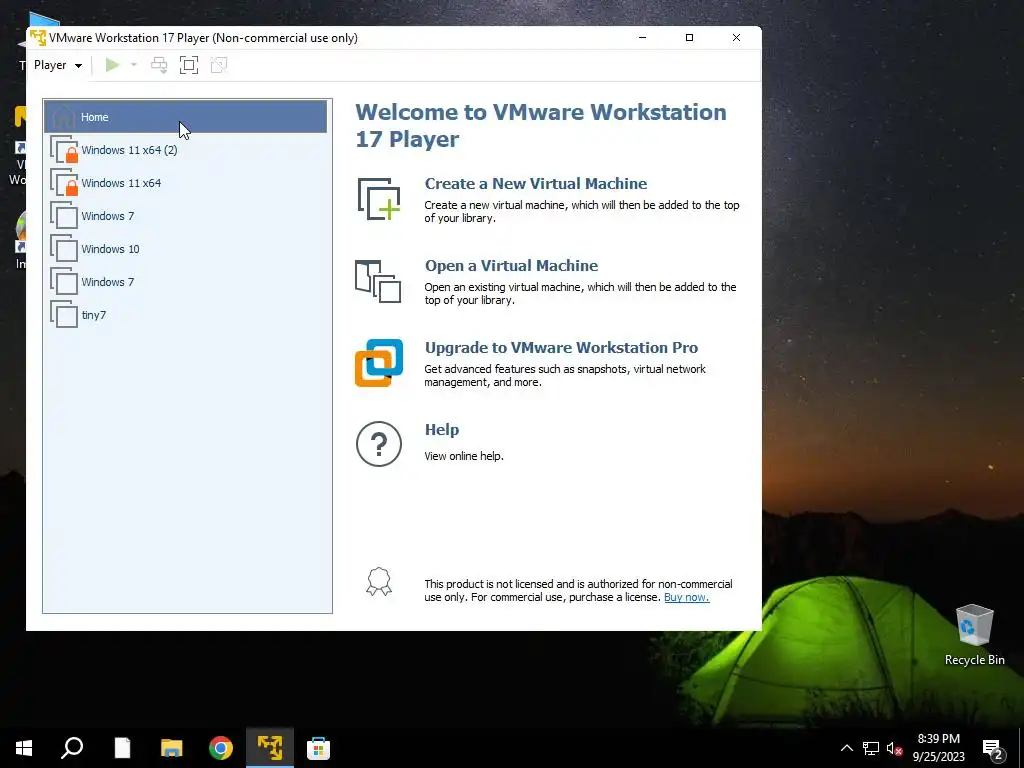Viewport: 1024px width, 768px height.
Task: Select the Windows 11 x64 virtual machine
Action: 185,183
